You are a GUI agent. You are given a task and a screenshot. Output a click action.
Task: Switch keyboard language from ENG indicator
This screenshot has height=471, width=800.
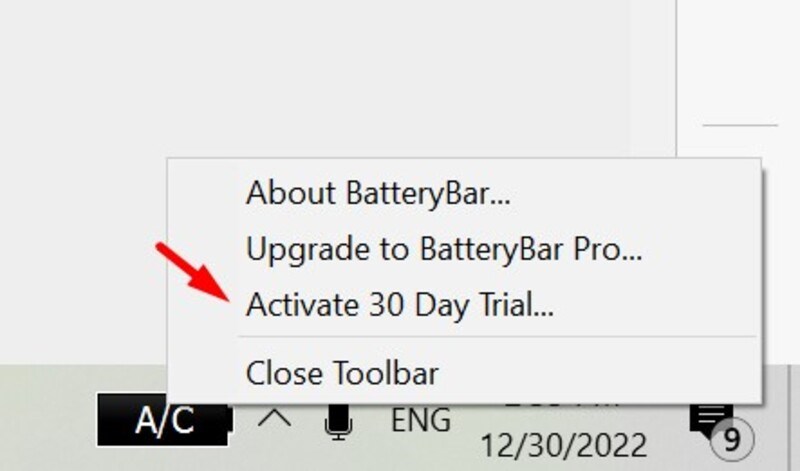[420, 420]
